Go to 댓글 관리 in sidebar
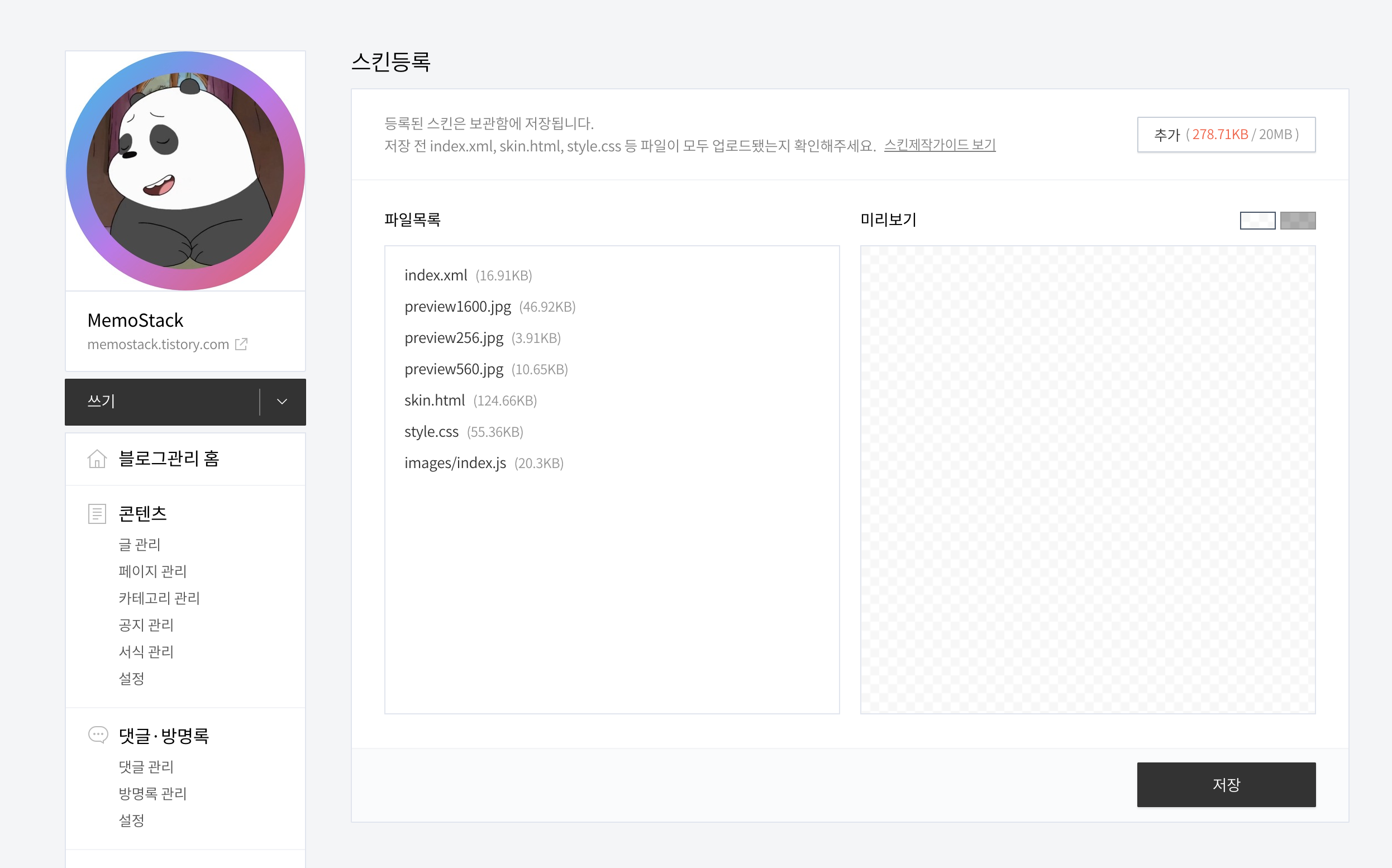The height and width of the screenshot is (868, 1392). coord(146,766)
